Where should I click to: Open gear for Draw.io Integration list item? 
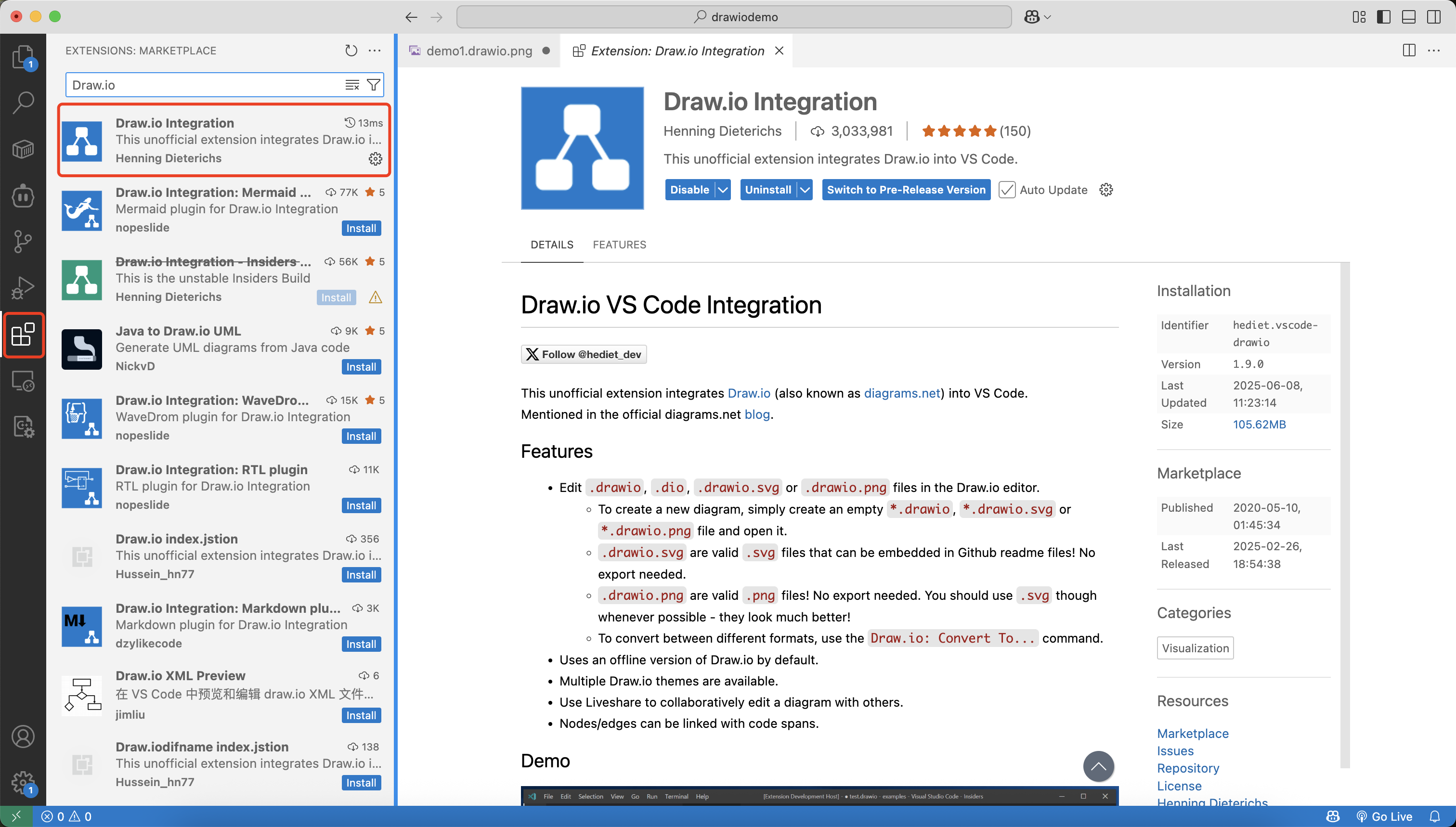pos(376,158)
